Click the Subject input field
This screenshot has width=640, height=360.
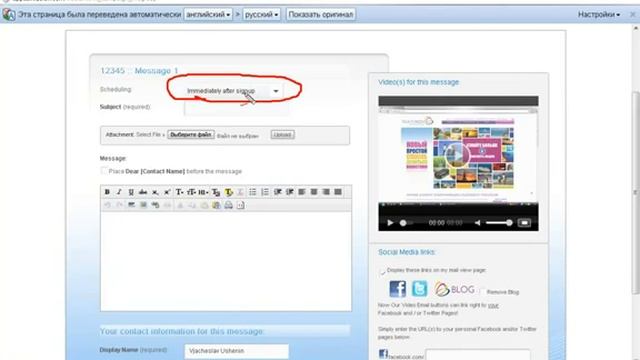[x=237, y=108]
